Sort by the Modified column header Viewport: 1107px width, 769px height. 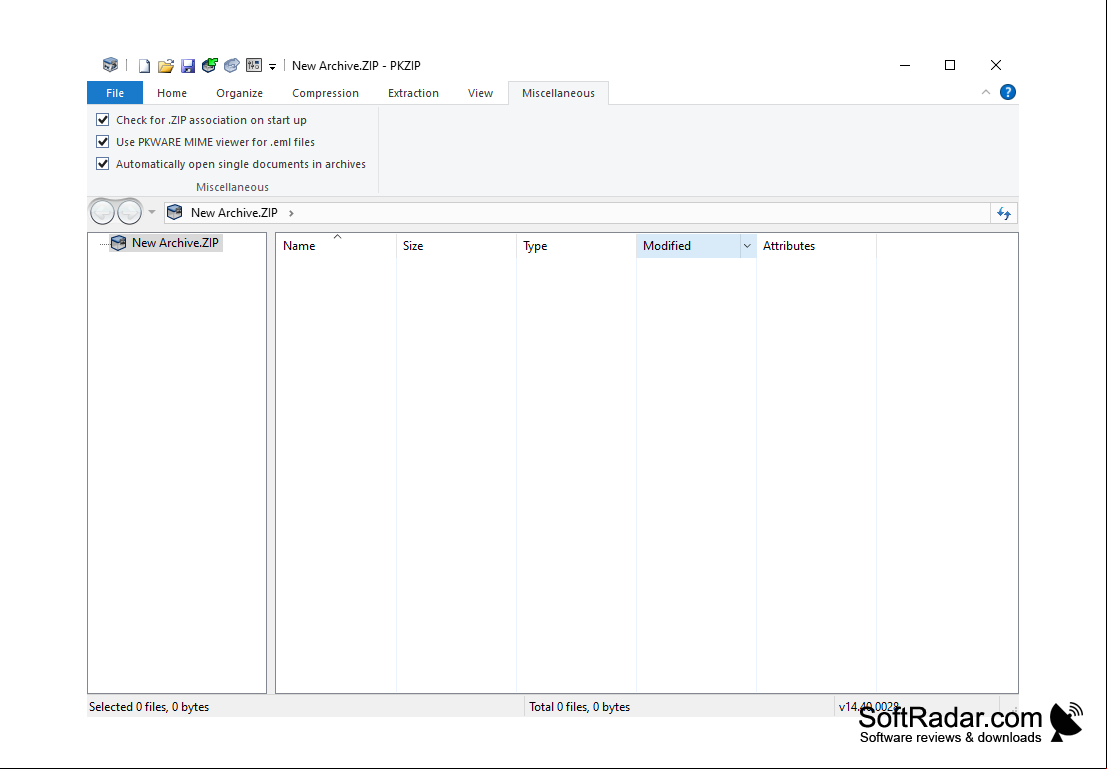point(688,246)
